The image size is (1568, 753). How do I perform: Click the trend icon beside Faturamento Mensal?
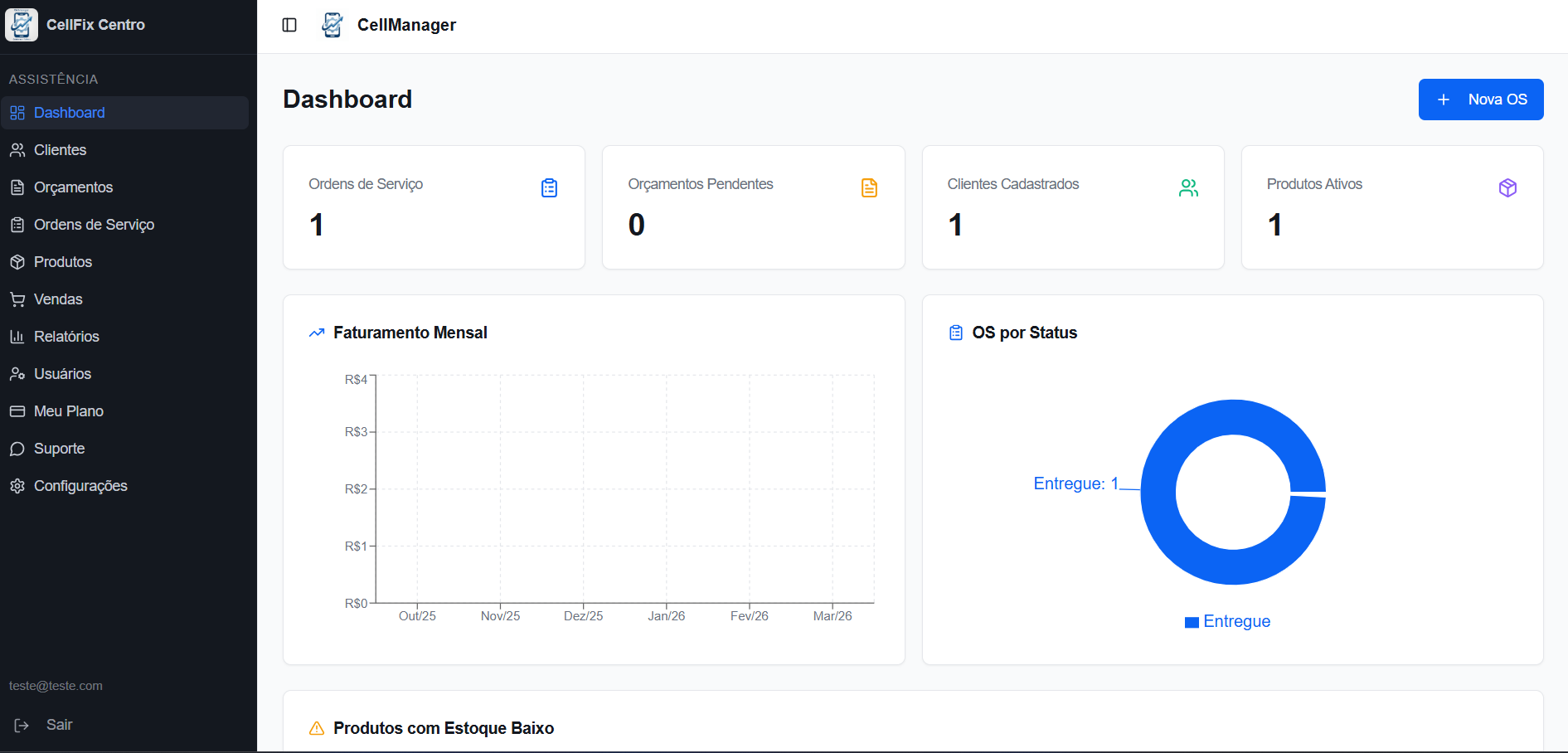tap(317, 333)
